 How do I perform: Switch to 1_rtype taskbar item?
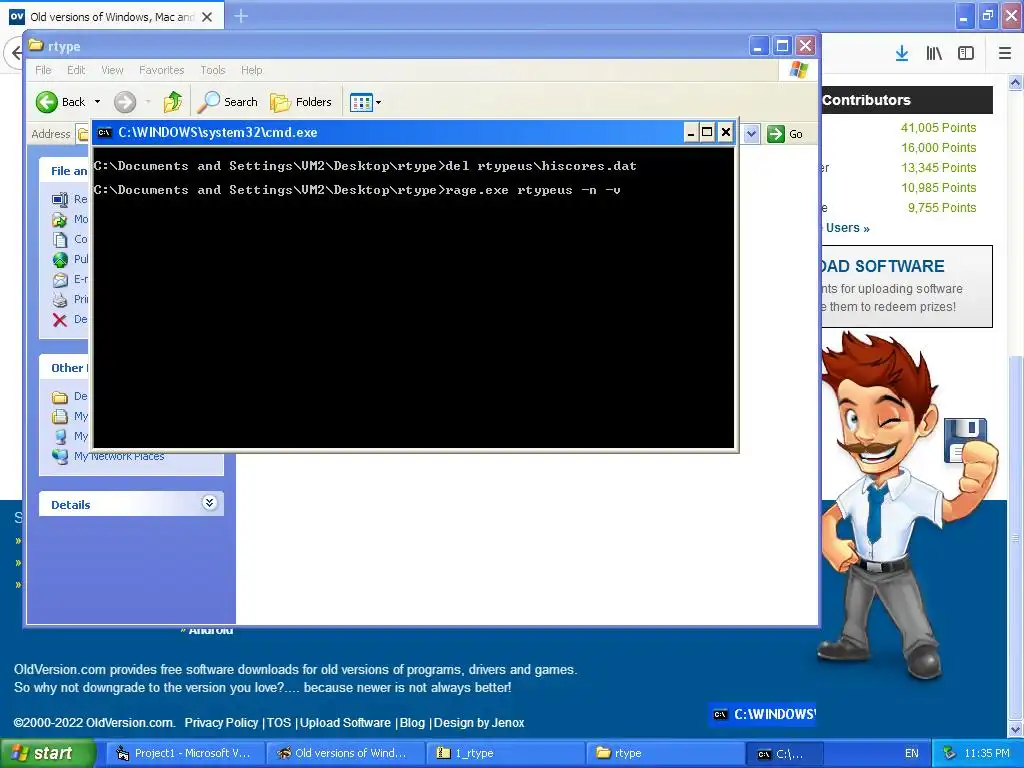tap(505, 754)
